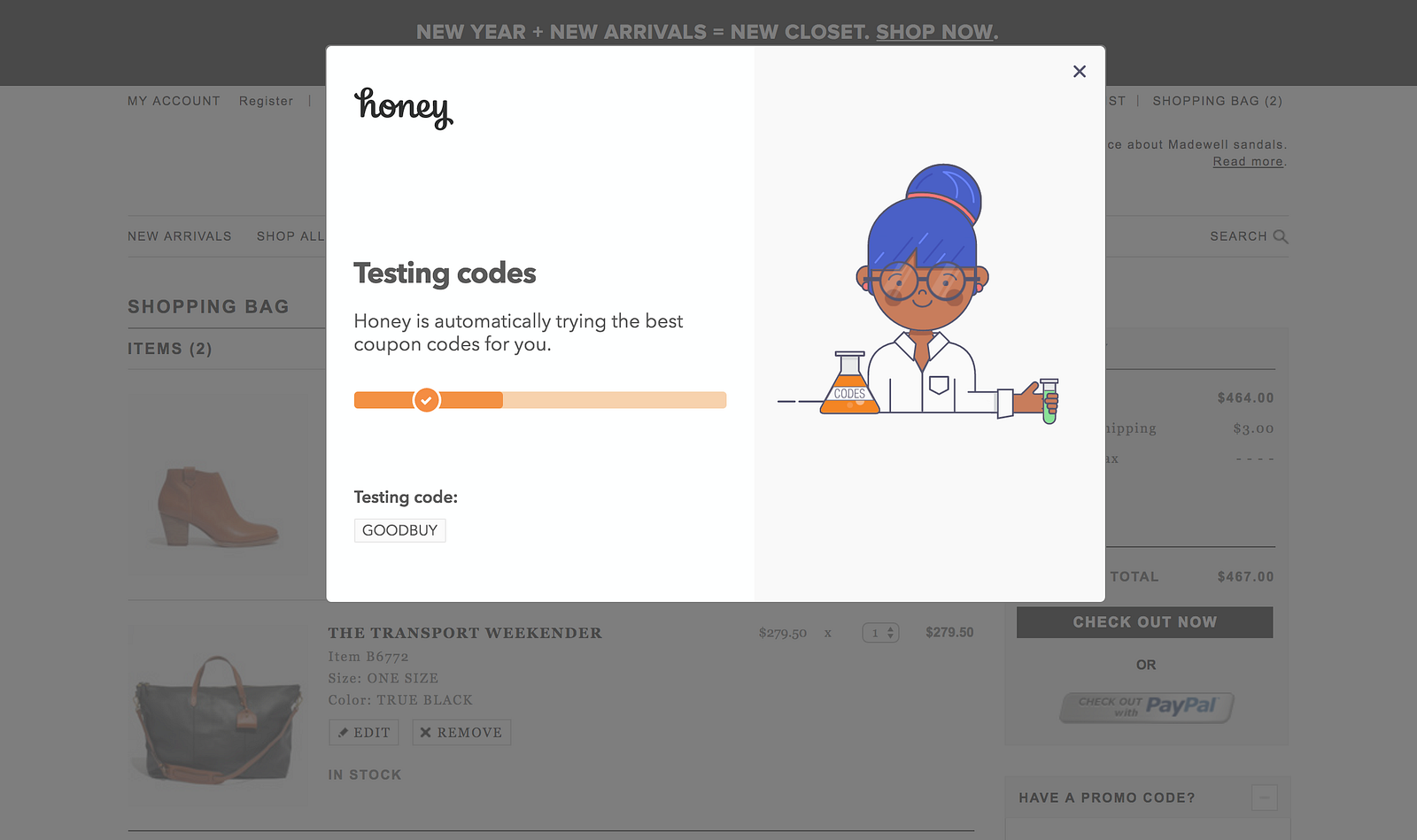Open the SHOP NOW banner link
Viewport: 1417px width, 840px height.
pyautogui.click(x=934, y=32)
